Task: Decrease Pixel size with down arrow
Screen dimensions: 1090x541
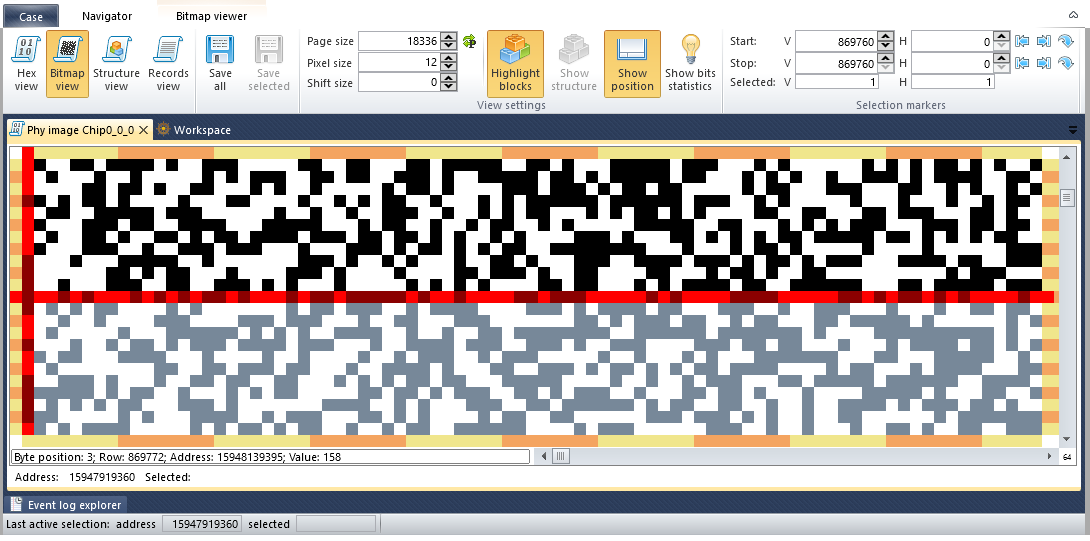Action: point(449,67)
